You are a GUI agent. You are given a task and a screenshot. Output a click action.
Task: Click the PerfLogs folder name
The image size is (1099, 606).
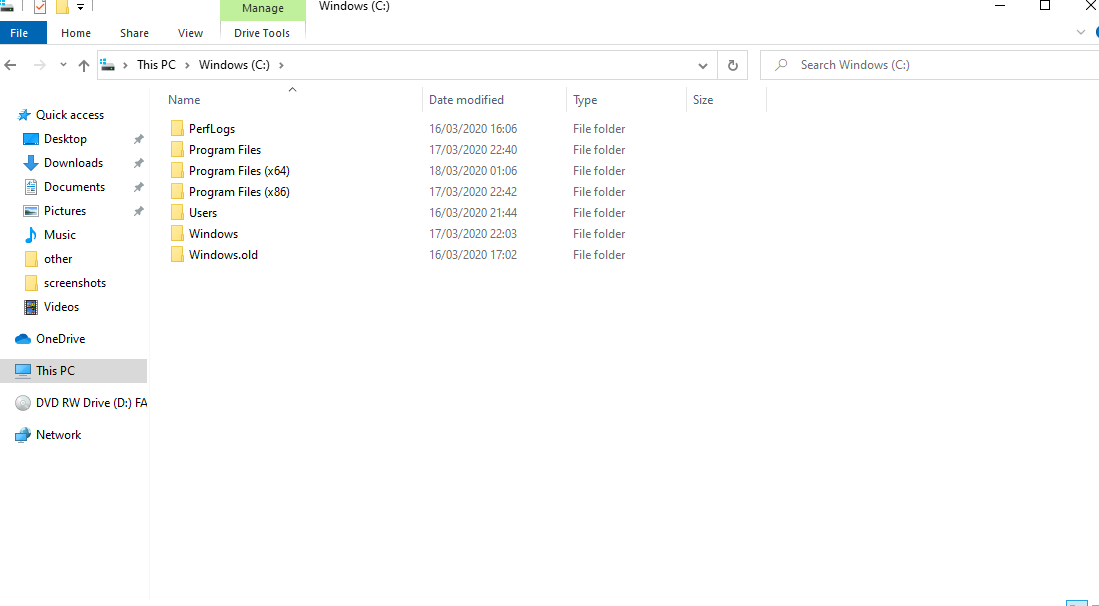click(x=212, y=129)
